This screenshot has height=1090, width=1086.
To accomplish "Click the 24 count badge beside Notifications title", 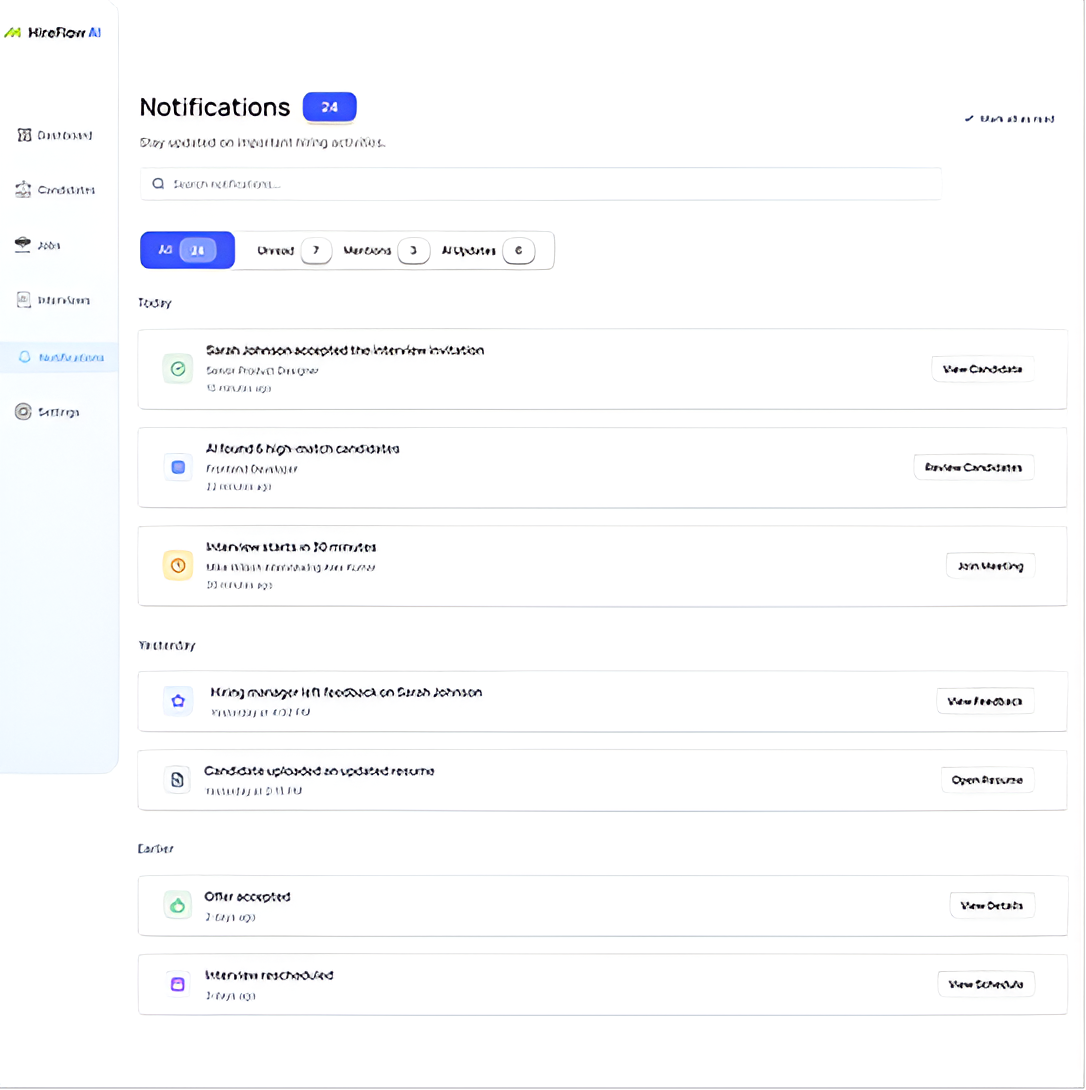I will coord(330,107).
